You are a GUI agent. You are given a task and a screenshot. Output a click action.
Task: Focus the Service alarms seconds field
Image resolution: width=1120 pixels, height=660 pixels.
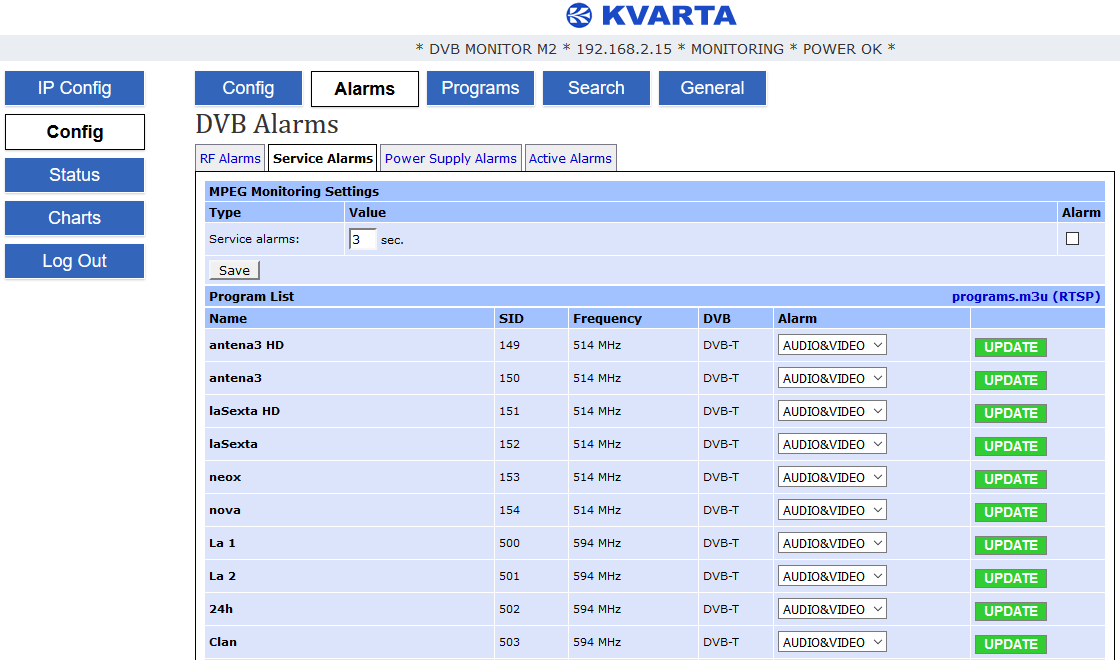click(x=362, y=239)
